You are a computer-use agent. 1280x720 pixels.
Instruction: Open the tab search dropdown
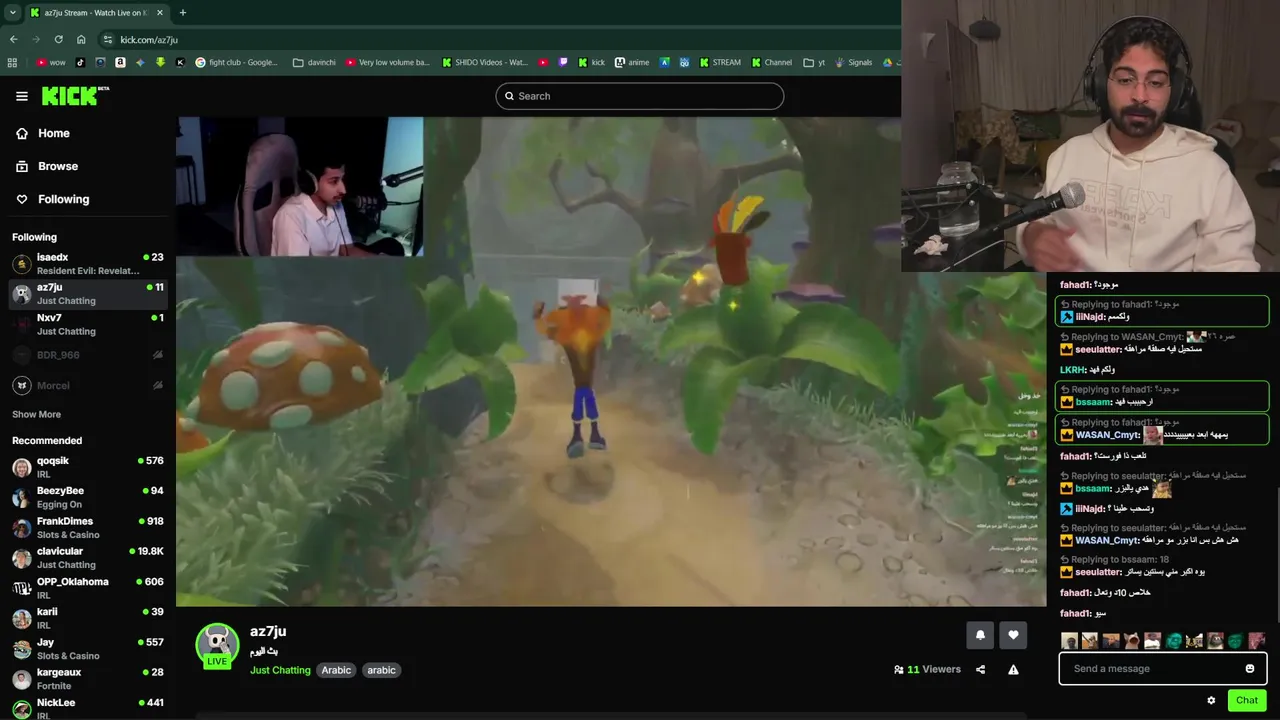[x=12, y=13]
